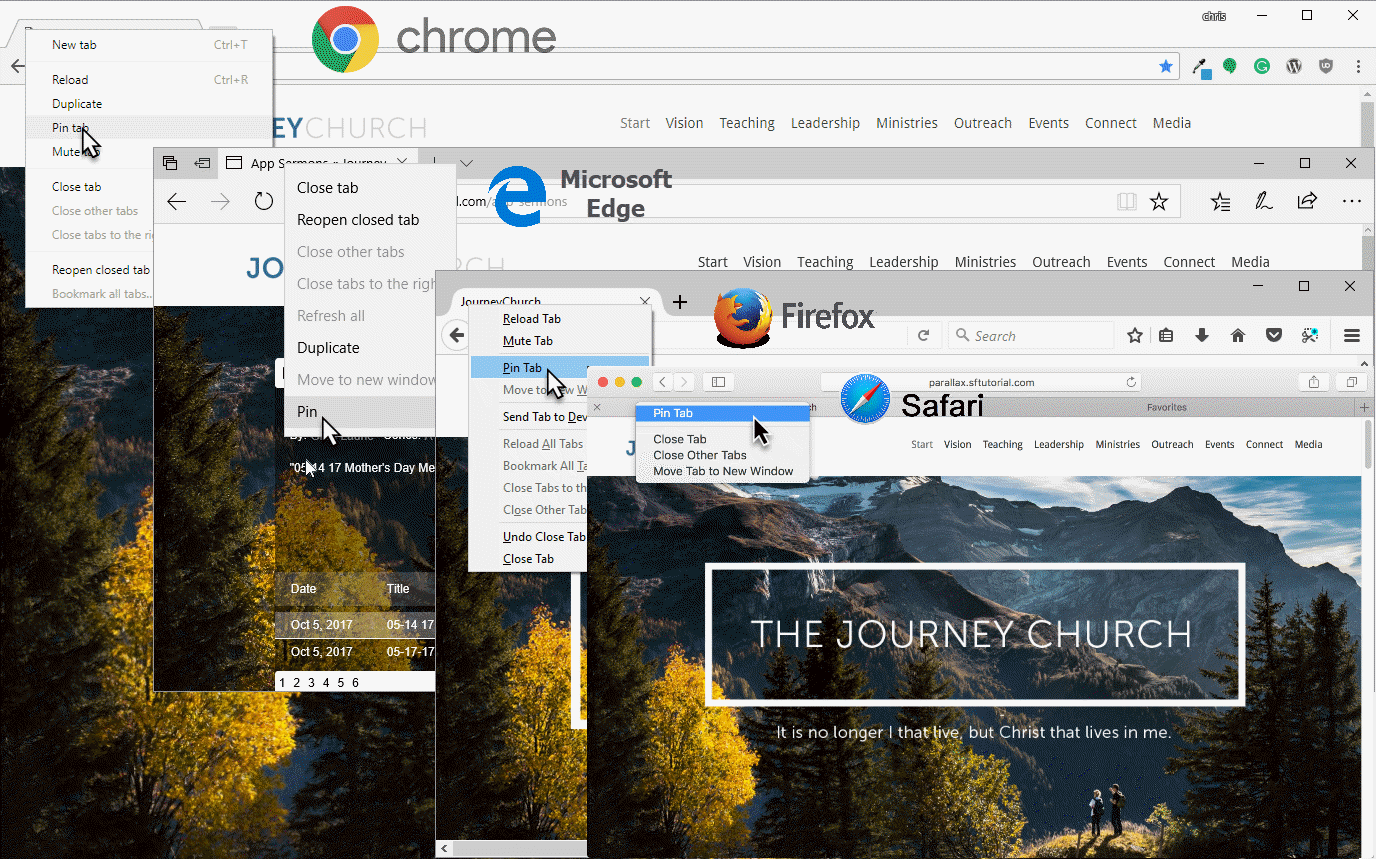The height and width of the screenshot is (859, 1376).
Task: Click the Chrome bookmark star icon
Action: point(1166,66)
